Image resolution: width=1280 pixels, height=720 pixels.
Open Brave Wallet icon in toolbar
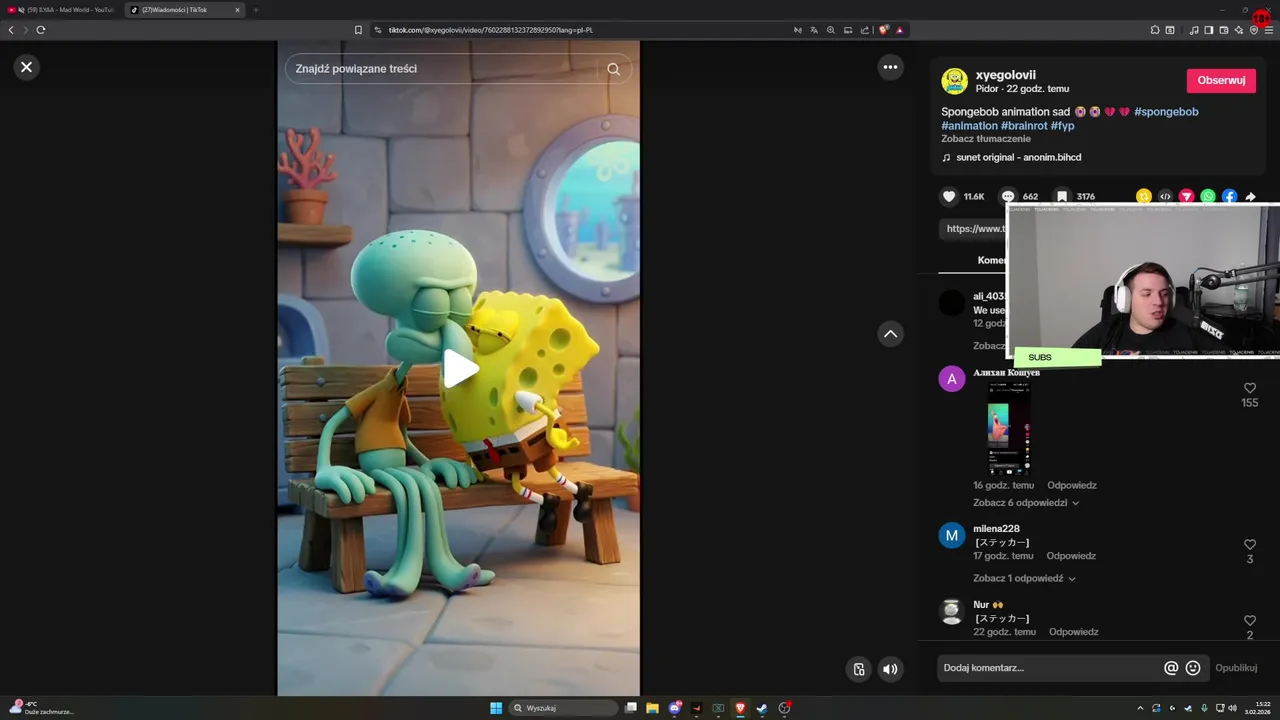click(1224, 30)
